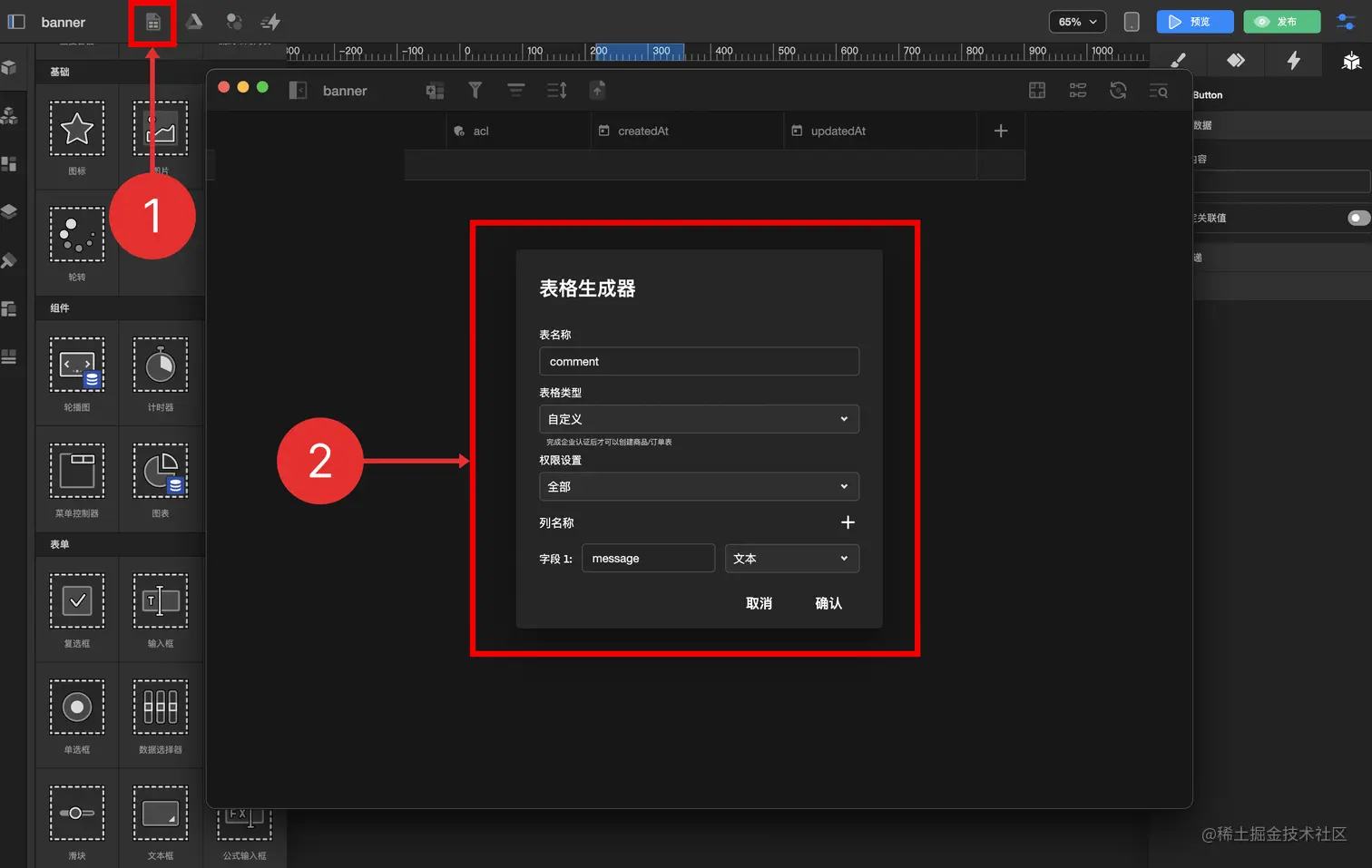Open the 65% zoom dropdown
This screenshot has width=1372, height=868.
pos(1077,22)
